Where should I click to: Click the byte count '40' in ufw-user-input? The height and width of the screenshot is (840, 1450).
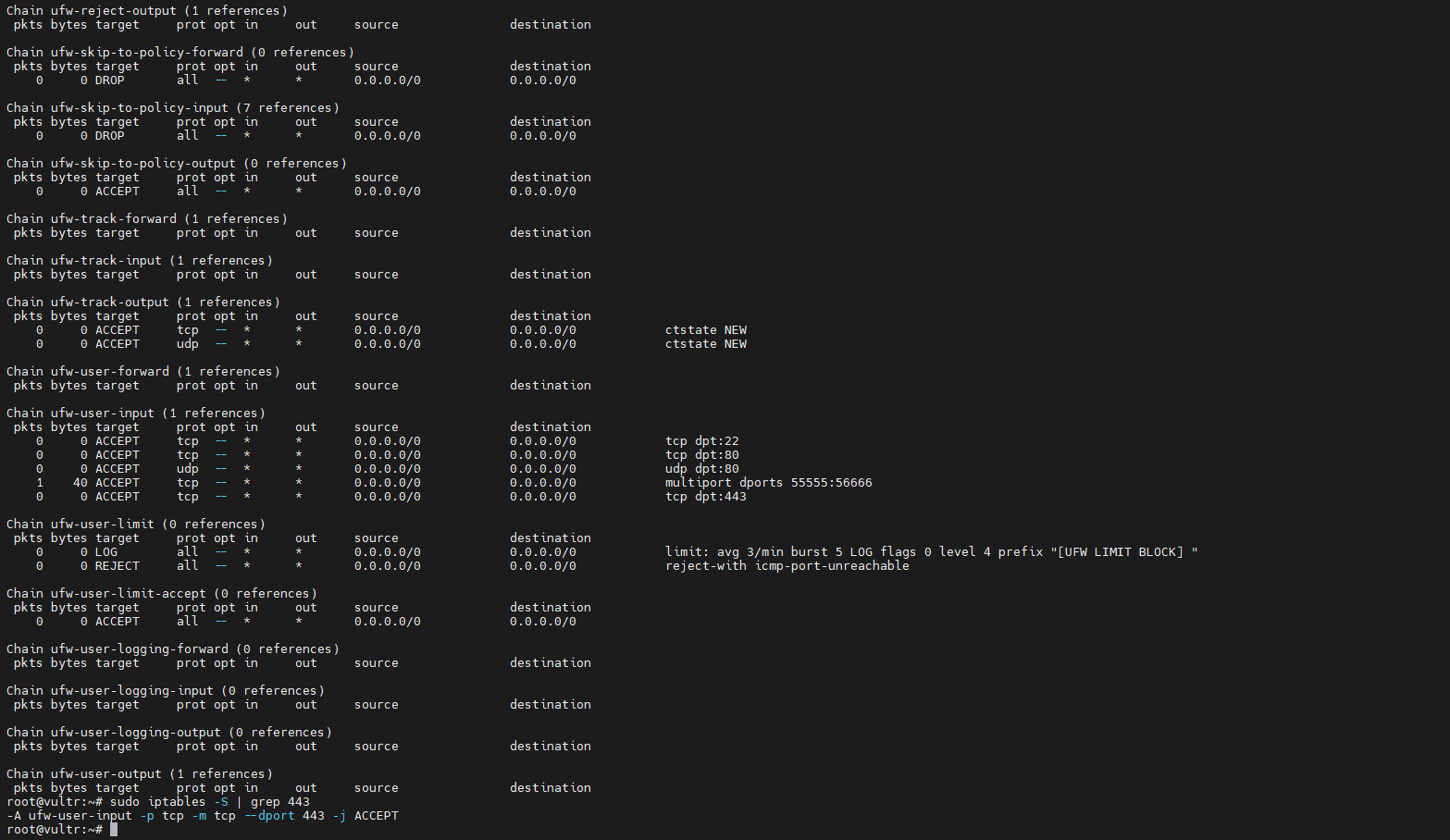(81, 483)
